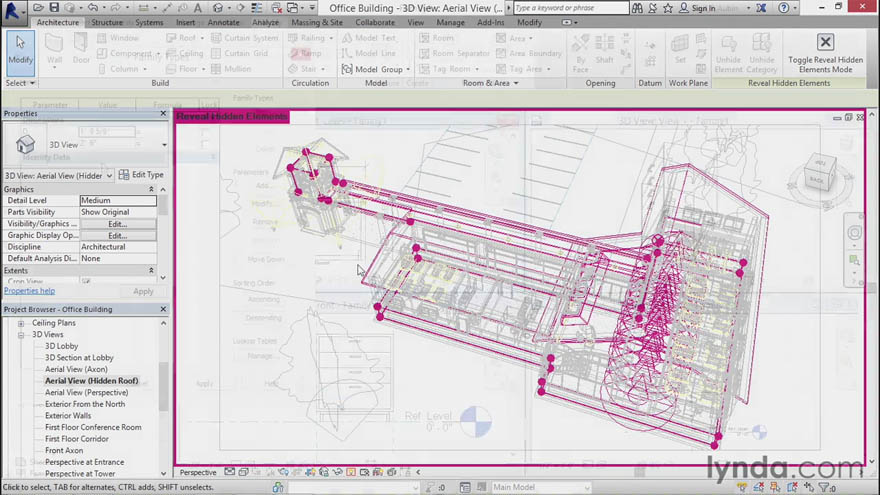This screenshot has width=880, height=495.
Task: Expand the Ceiling Plans tree node
Action: pos(21,323)
